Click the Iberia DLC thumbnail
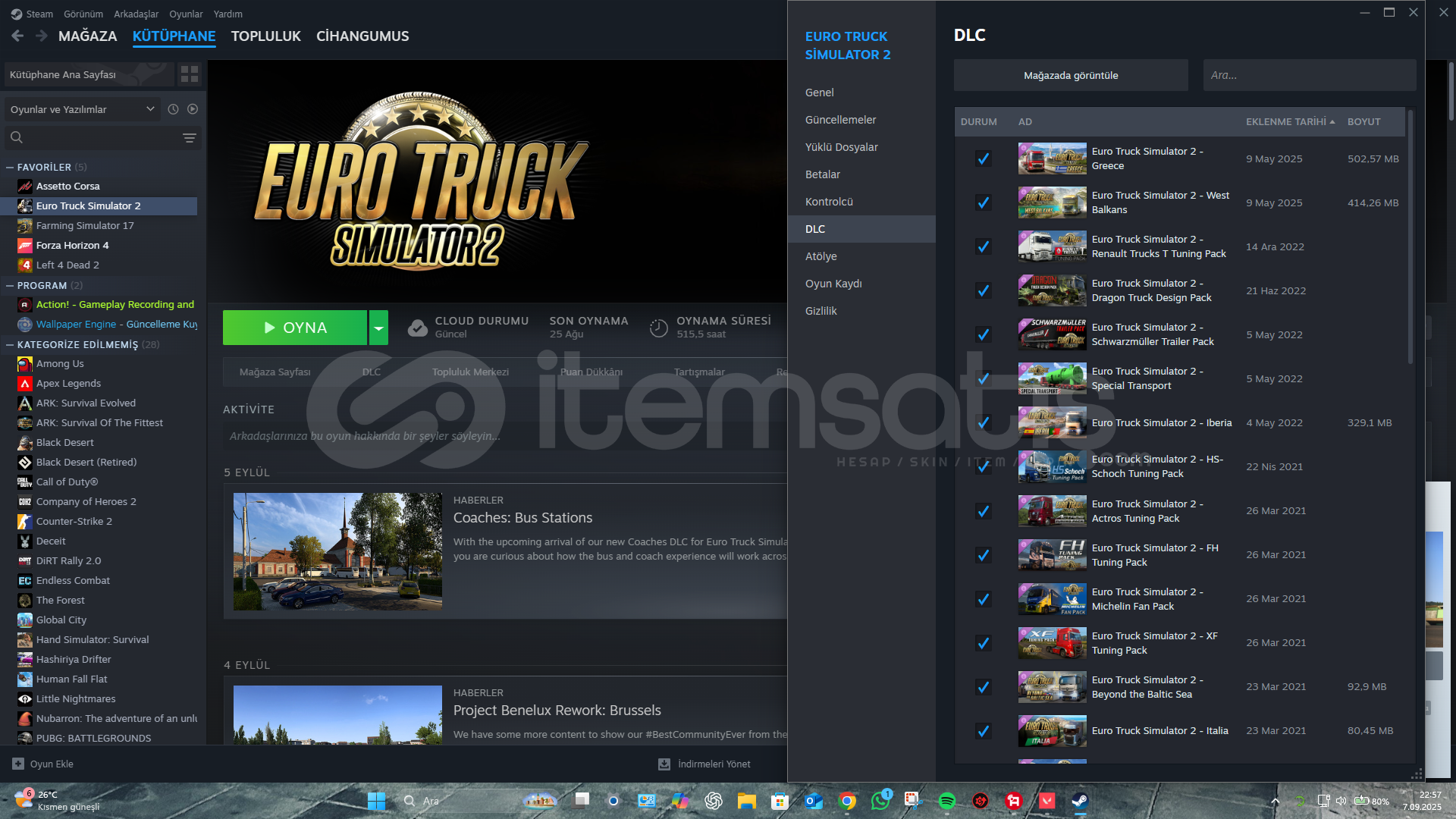The width and height of the screenshot is (1456, 819). [1052, 422]
